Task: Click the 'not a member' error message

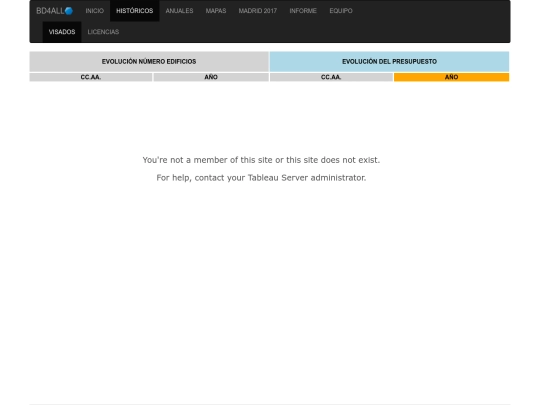Action: point(261,160)
